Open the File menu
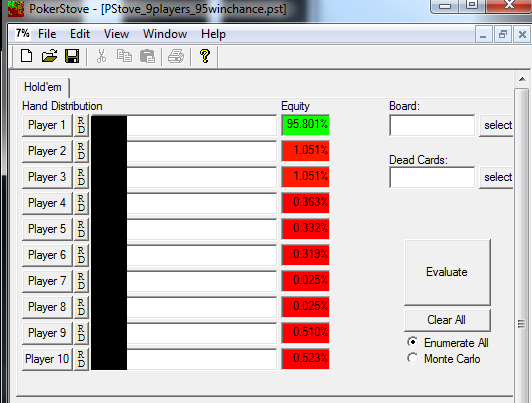Image resolution: width=532 pixels, height=403 pixels. [47, 34]
